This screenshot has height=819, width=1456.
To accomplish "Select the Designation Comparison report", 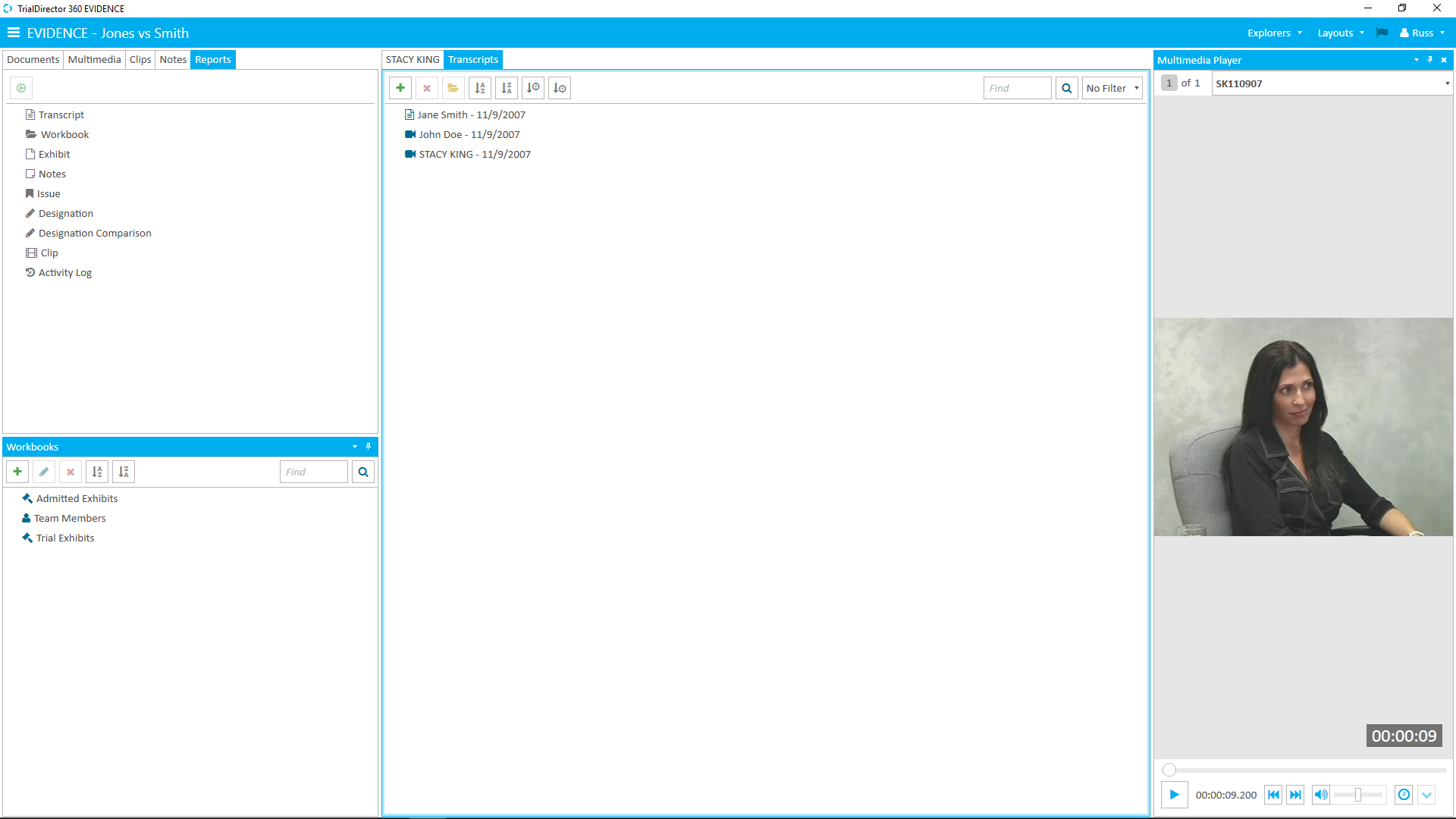I will click(88, 233).
